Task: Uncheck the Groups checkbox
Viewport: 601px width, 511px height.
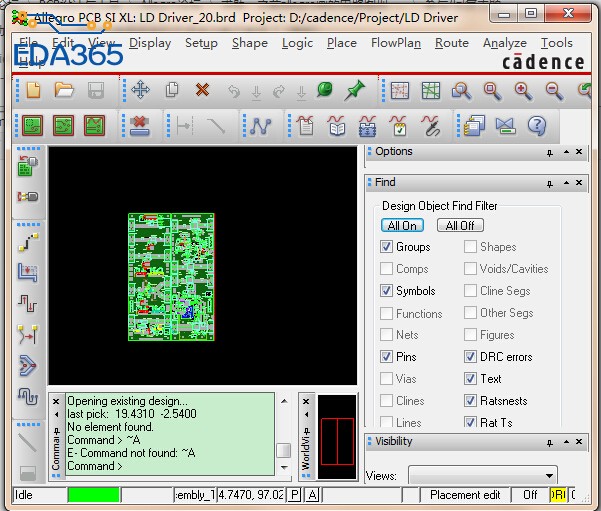Action: point(386,246)
